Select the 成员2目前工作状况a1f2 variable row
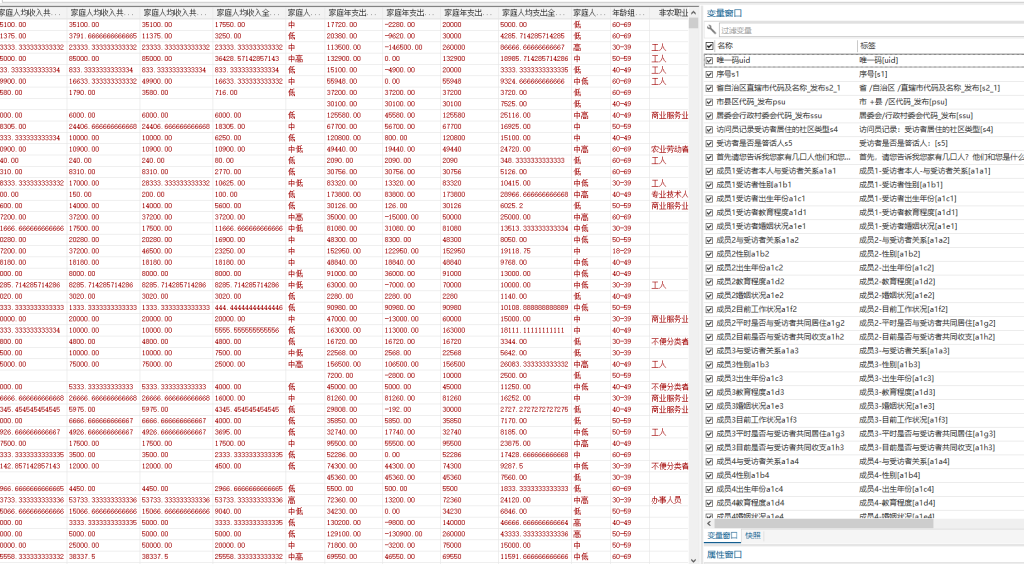The width and height of the screenshot is (1024, 564). click(x=865, y=309)
